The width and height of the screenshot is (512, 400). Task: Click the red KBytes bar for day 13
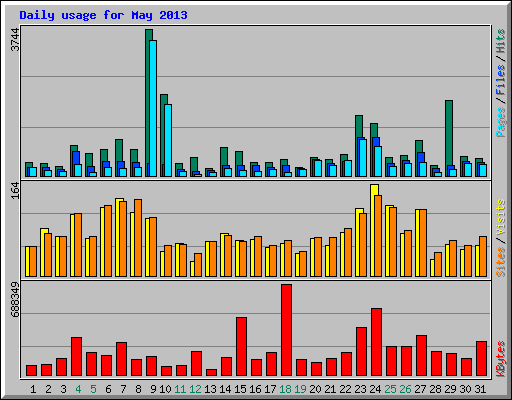click(211, 372)
